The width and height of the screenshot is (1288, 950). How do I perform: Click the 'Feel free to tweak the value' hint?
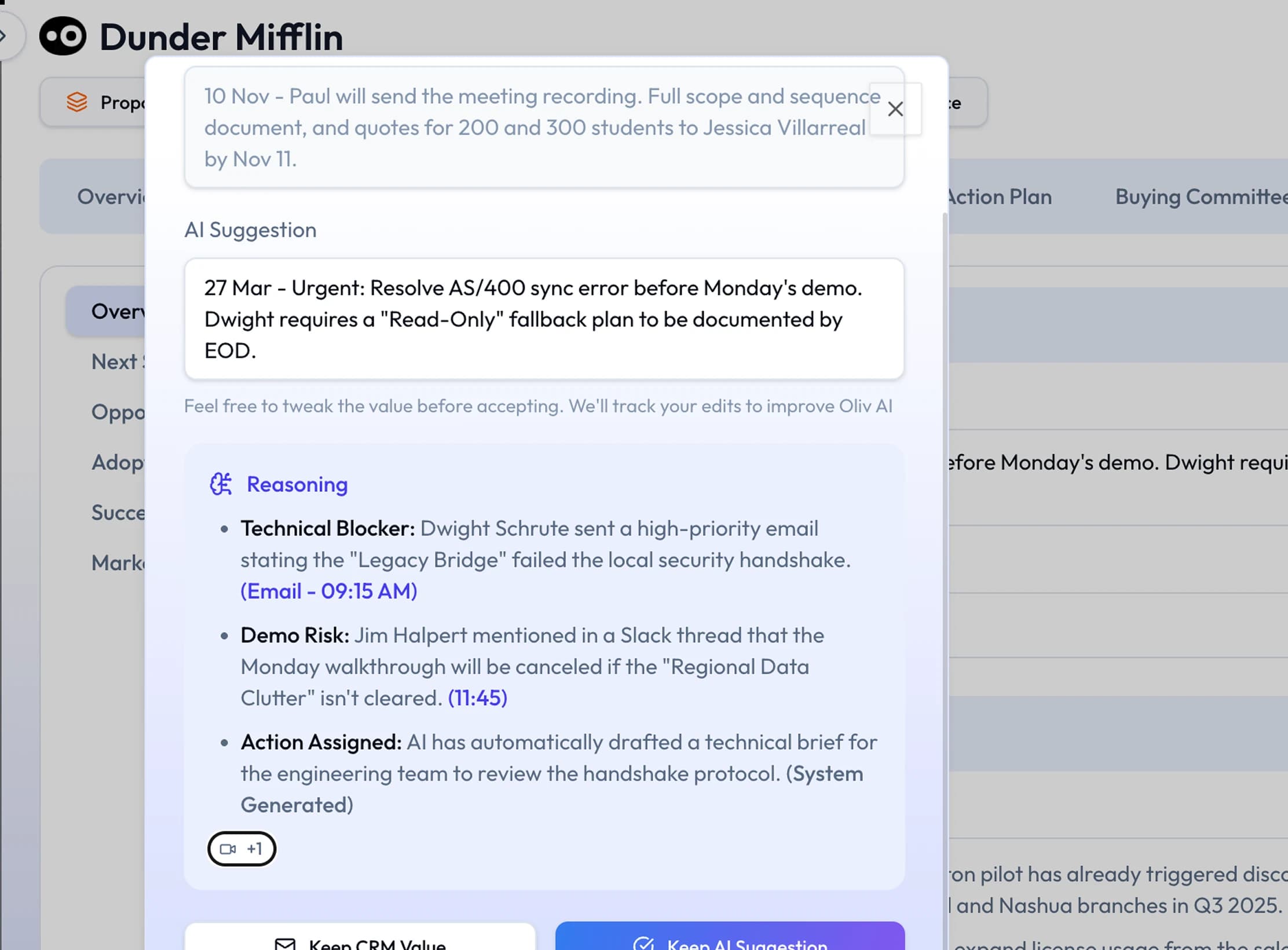538,406
